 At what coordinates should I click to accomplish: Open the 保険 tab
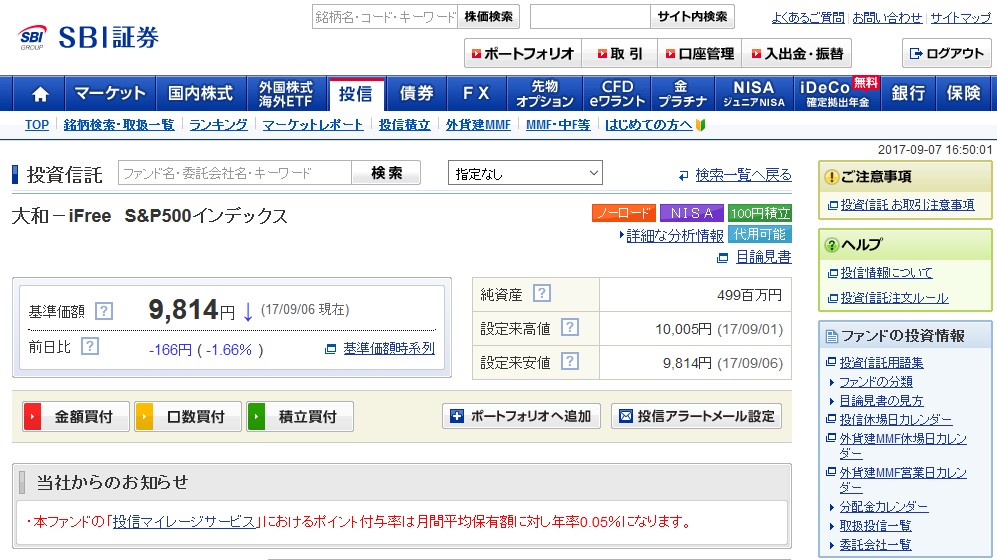pyautogui.click(x=963, y=94)
